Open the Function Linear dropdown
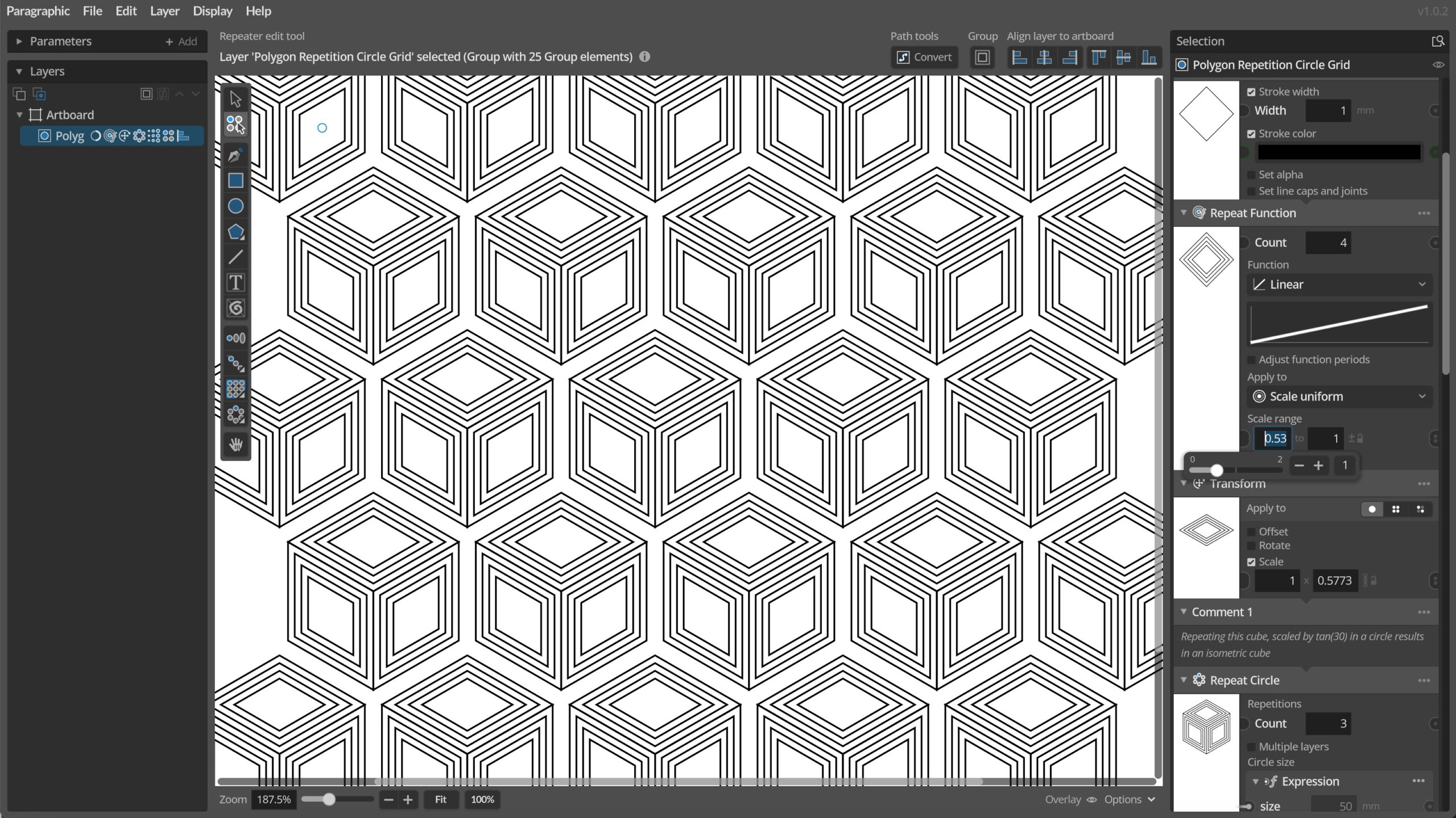The width and height of the screenshot is (1456, 818). [x=1339, y=284]
